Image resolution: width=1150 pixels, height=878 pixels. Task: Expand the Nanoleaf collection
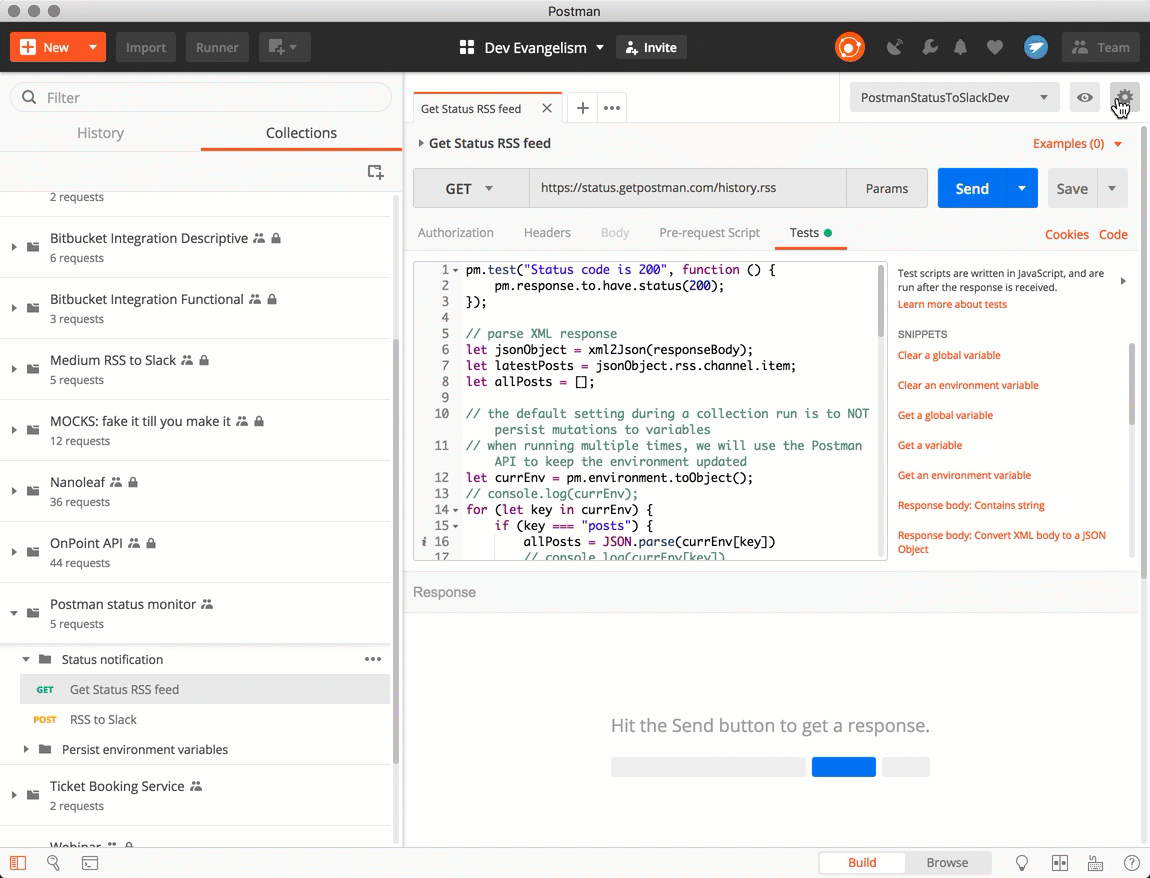pyautogui.click(x=14, y=491)
